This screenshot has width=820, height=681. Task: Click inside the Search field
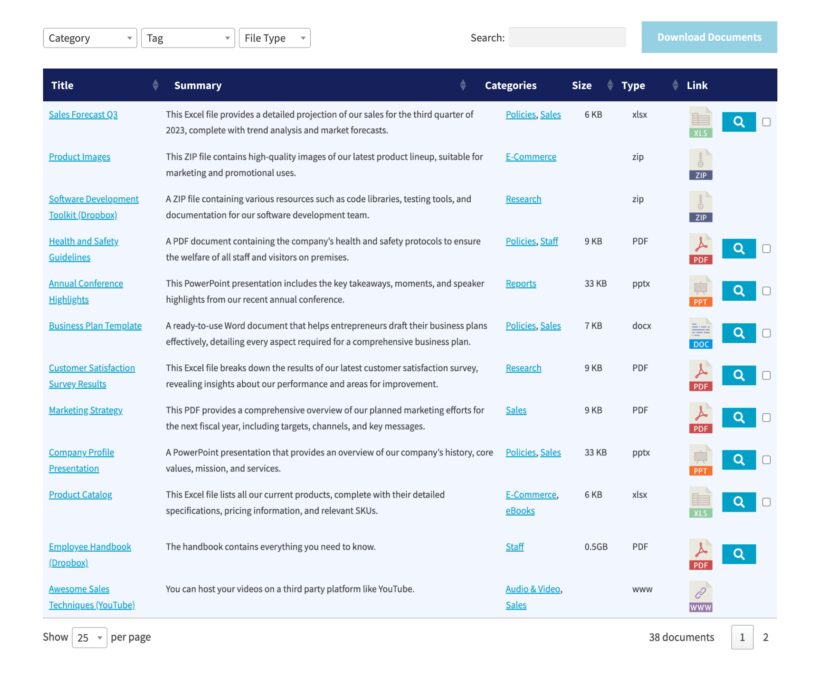[572, 37]
